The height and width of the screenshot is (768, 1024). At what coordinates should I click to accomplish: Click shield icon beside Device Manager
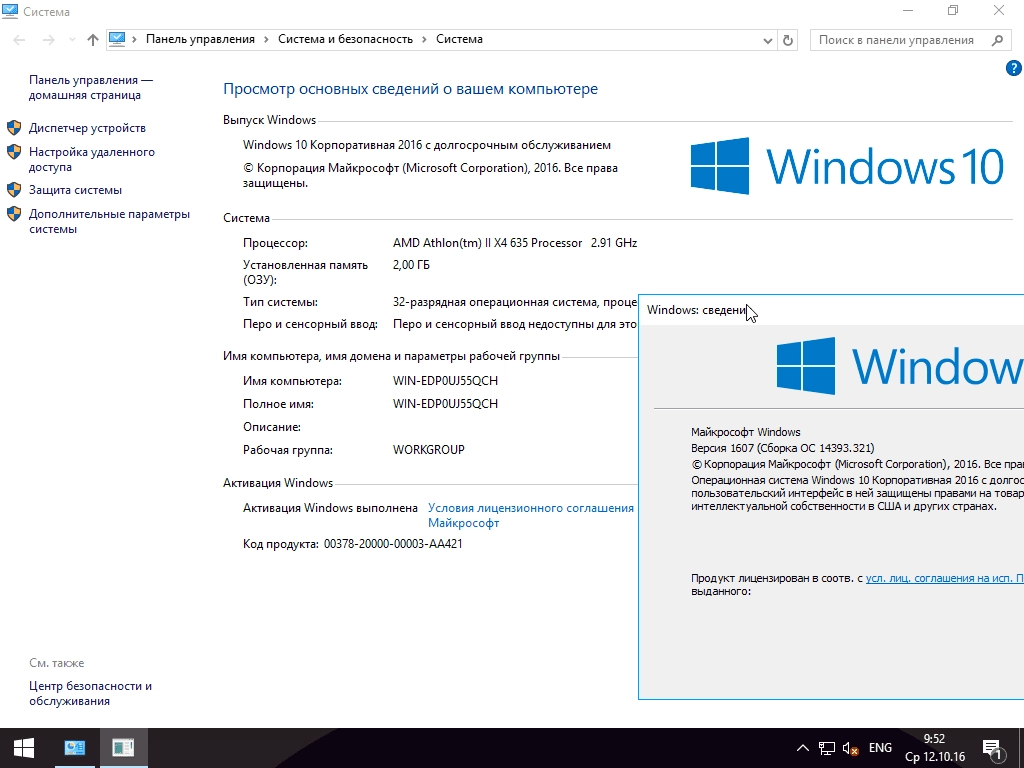pos(14,127)
